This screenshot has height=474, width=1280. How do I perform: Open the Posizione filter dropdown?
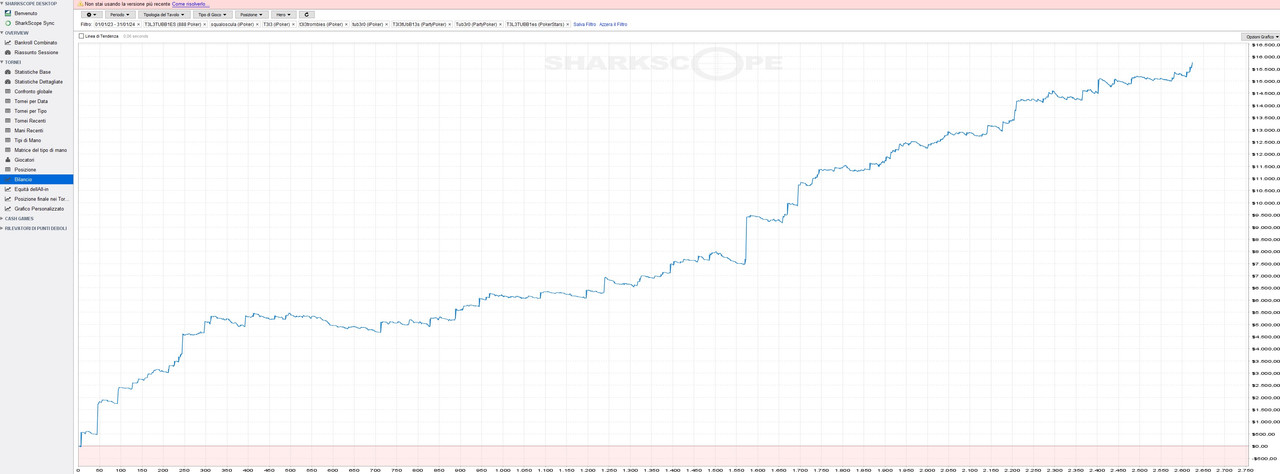pos(252,15)
